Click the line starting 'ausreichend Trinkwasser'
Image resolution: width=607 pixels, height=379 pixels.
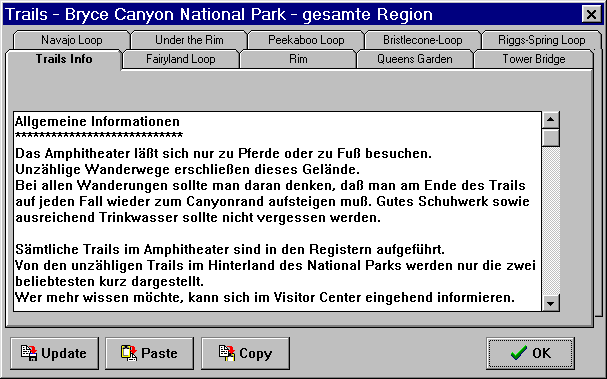tap(198, 218)
